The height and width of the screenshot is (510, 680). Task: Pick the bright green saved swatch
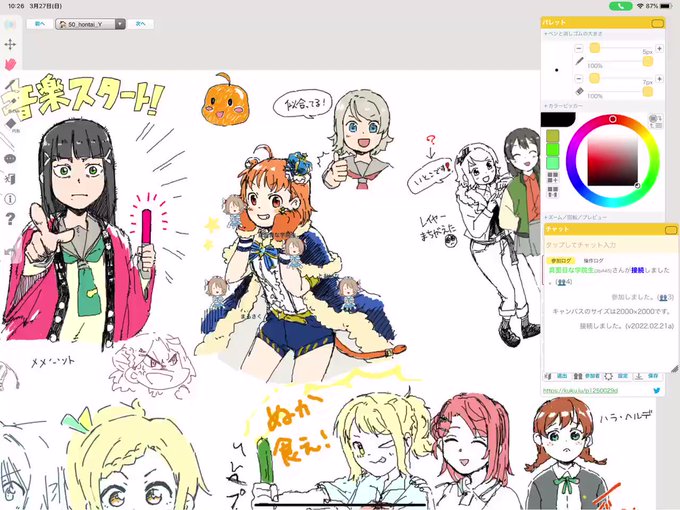click(x=552, y=150)
